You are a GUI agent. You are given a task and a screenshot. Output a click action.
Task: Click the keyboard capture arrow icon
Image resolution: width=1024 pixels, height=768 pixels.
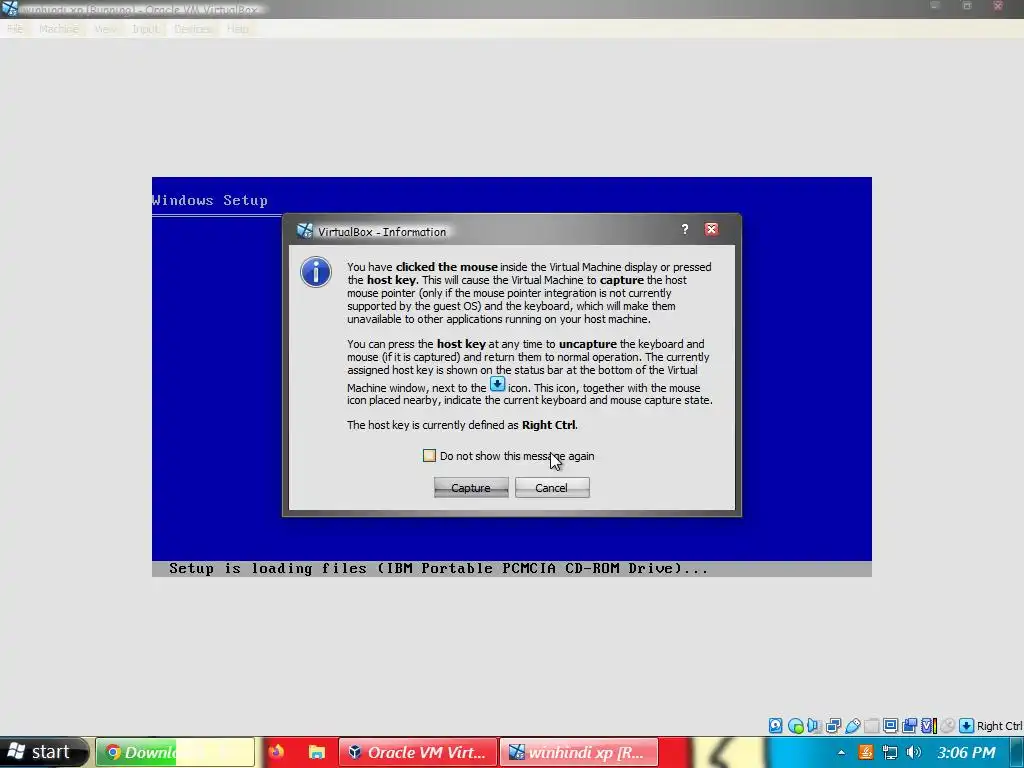click(967, 726)
